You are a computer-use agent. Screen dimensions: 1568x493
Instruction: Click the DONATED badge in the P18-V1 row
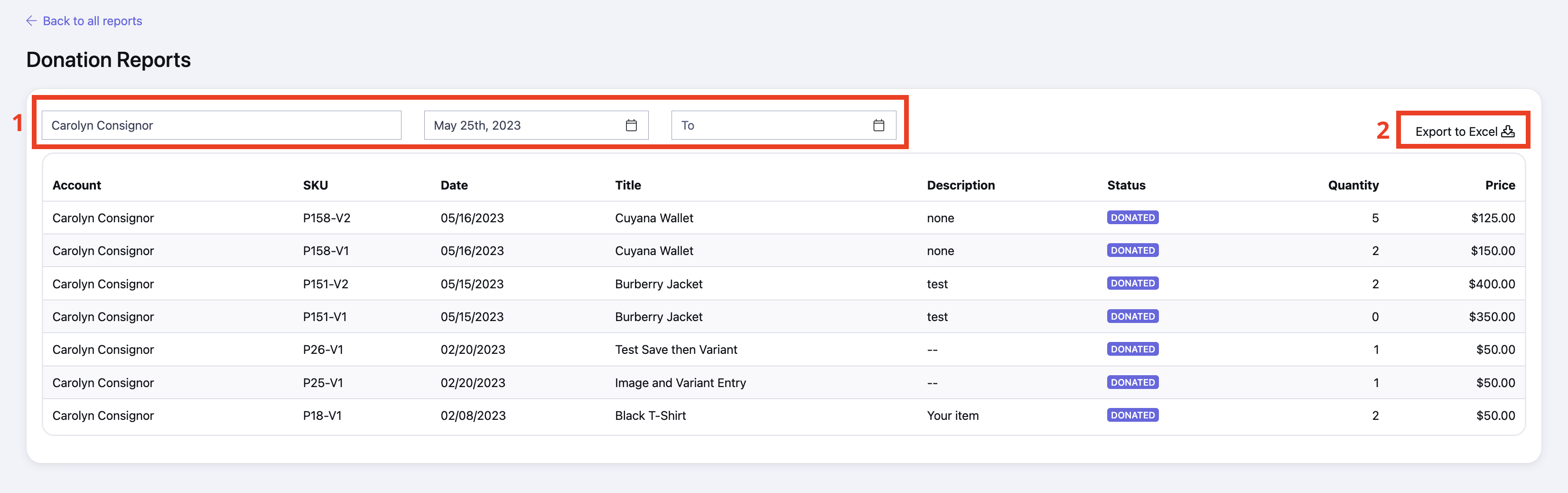pos(1132,415)
